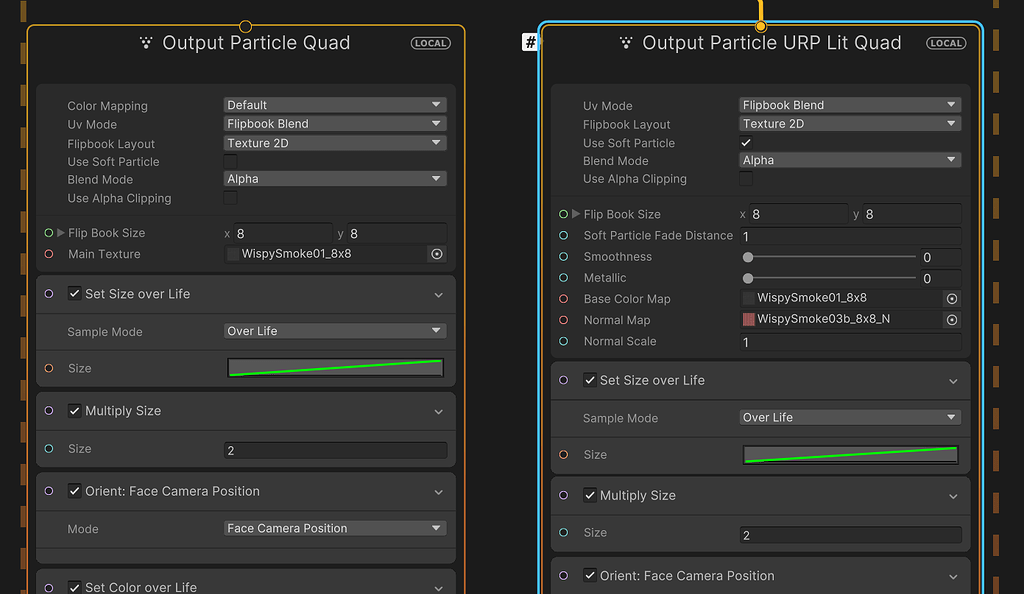Collapse the Orient Face Camera Position block

[x=438, y=491]
